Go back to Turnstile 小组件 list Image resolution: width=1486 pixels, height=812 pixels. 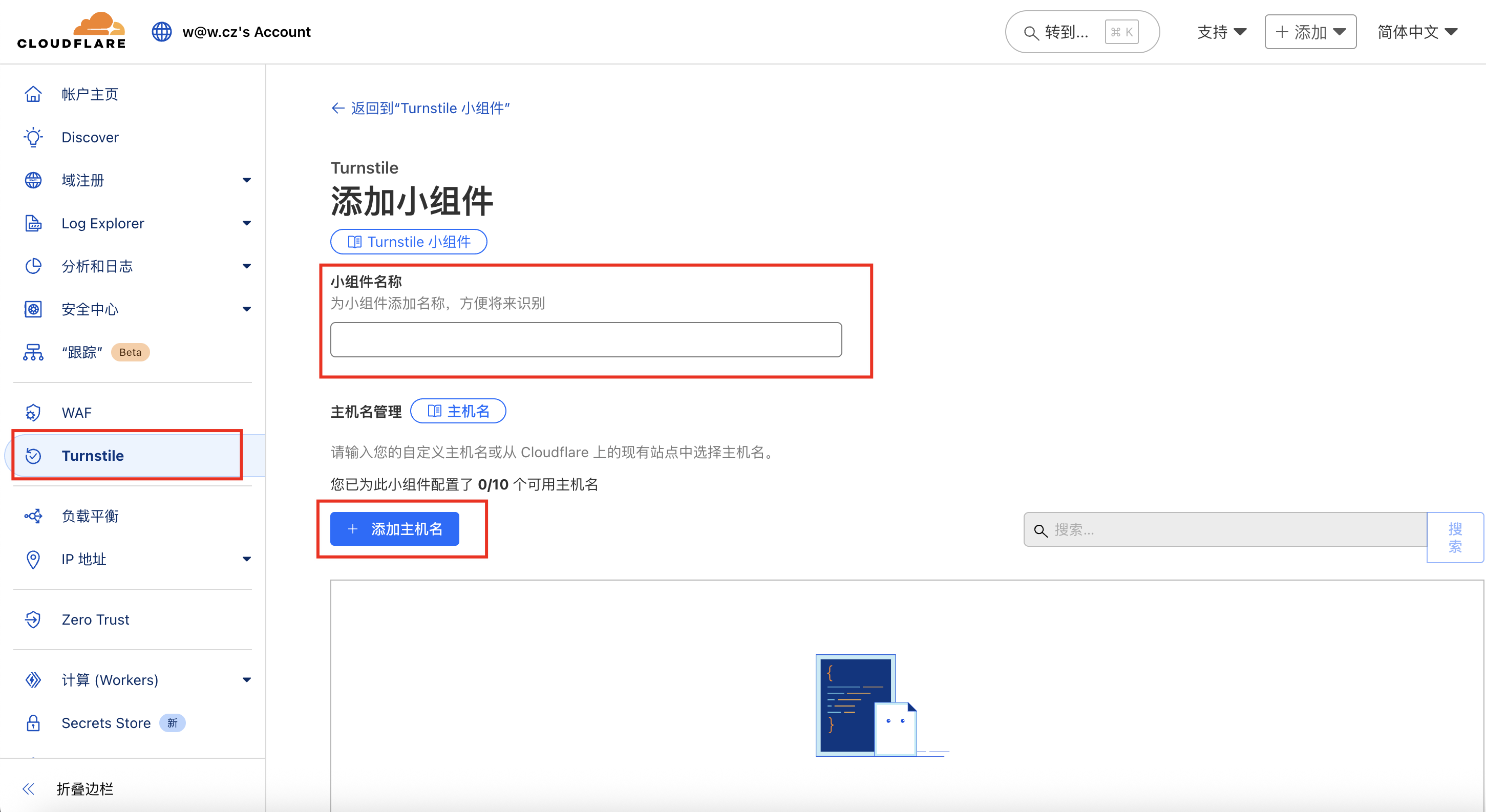tap(421, 108)
